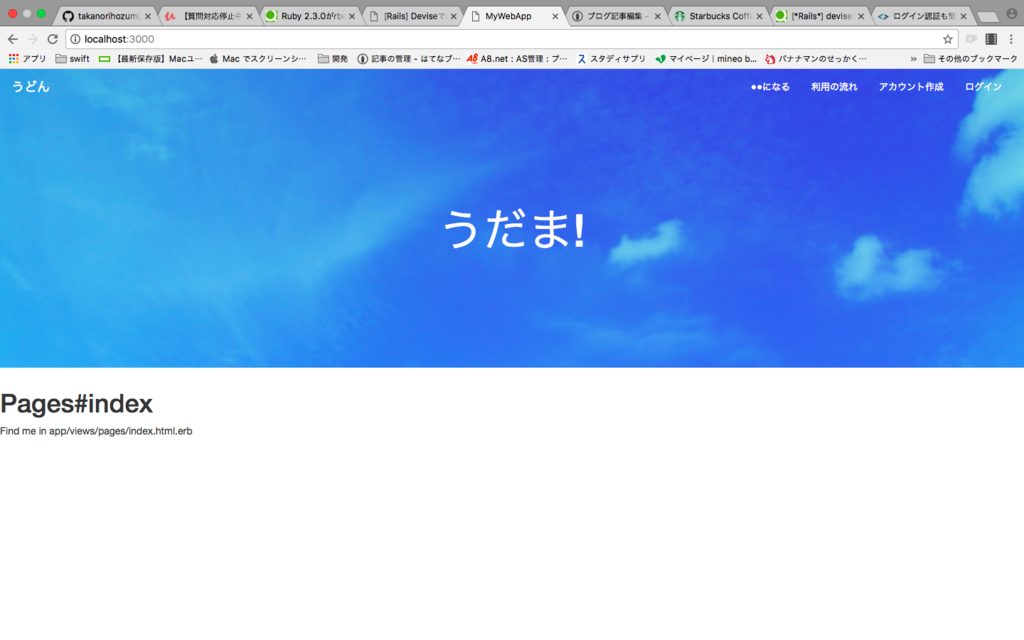Close the Starbucks Coffee tab
1024x640 pixels.
(759, 16)
